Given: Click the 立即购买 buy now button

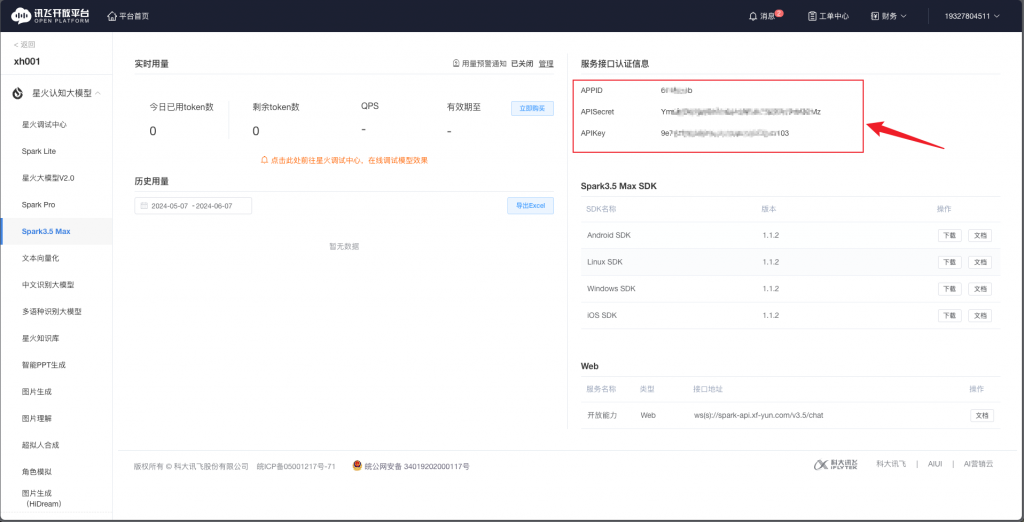Looking at the screenshot, I should (532, 108).
